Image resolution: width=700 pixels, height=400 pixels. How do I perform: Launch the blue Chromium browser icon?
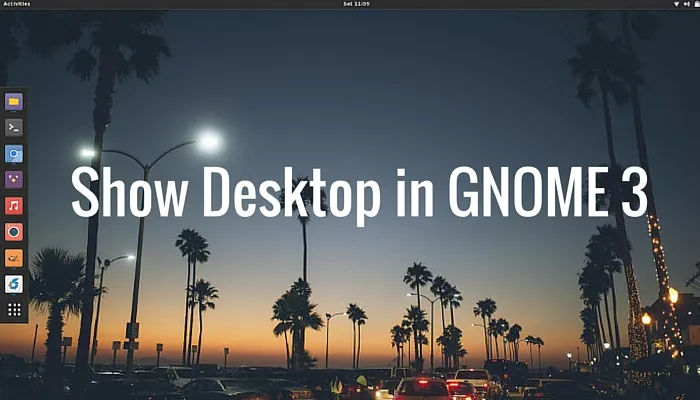[14, 154]
